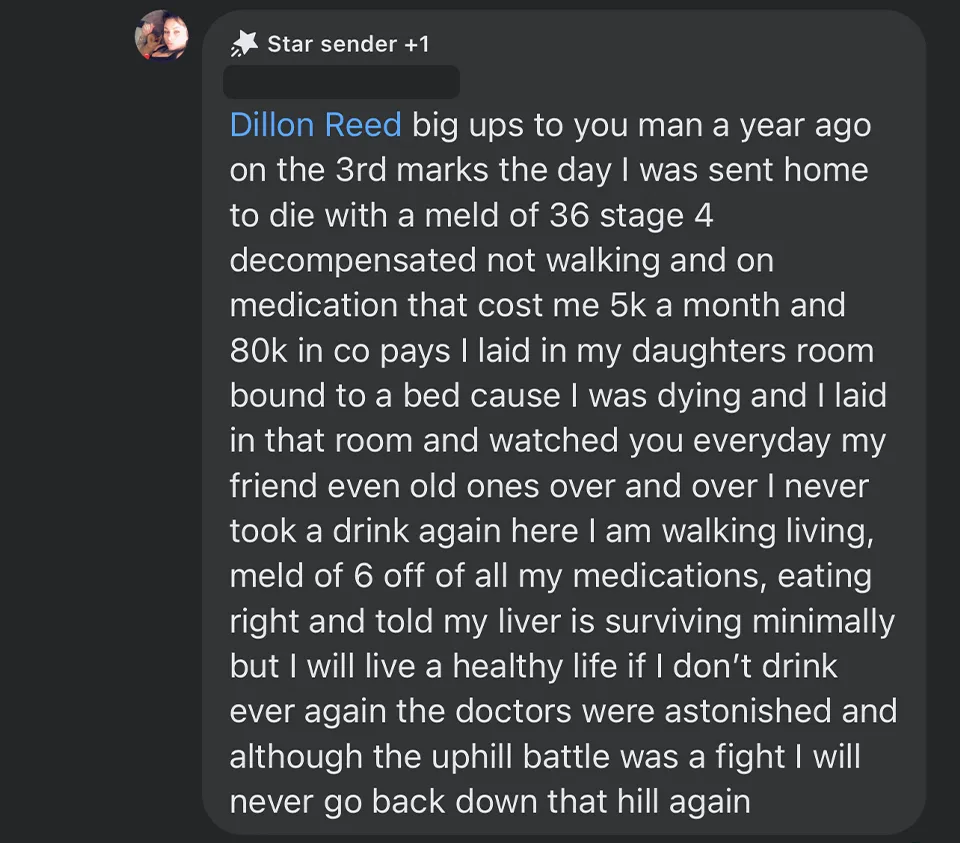
Task: Click the redacted commenter name bar
Action: [341, 82]
